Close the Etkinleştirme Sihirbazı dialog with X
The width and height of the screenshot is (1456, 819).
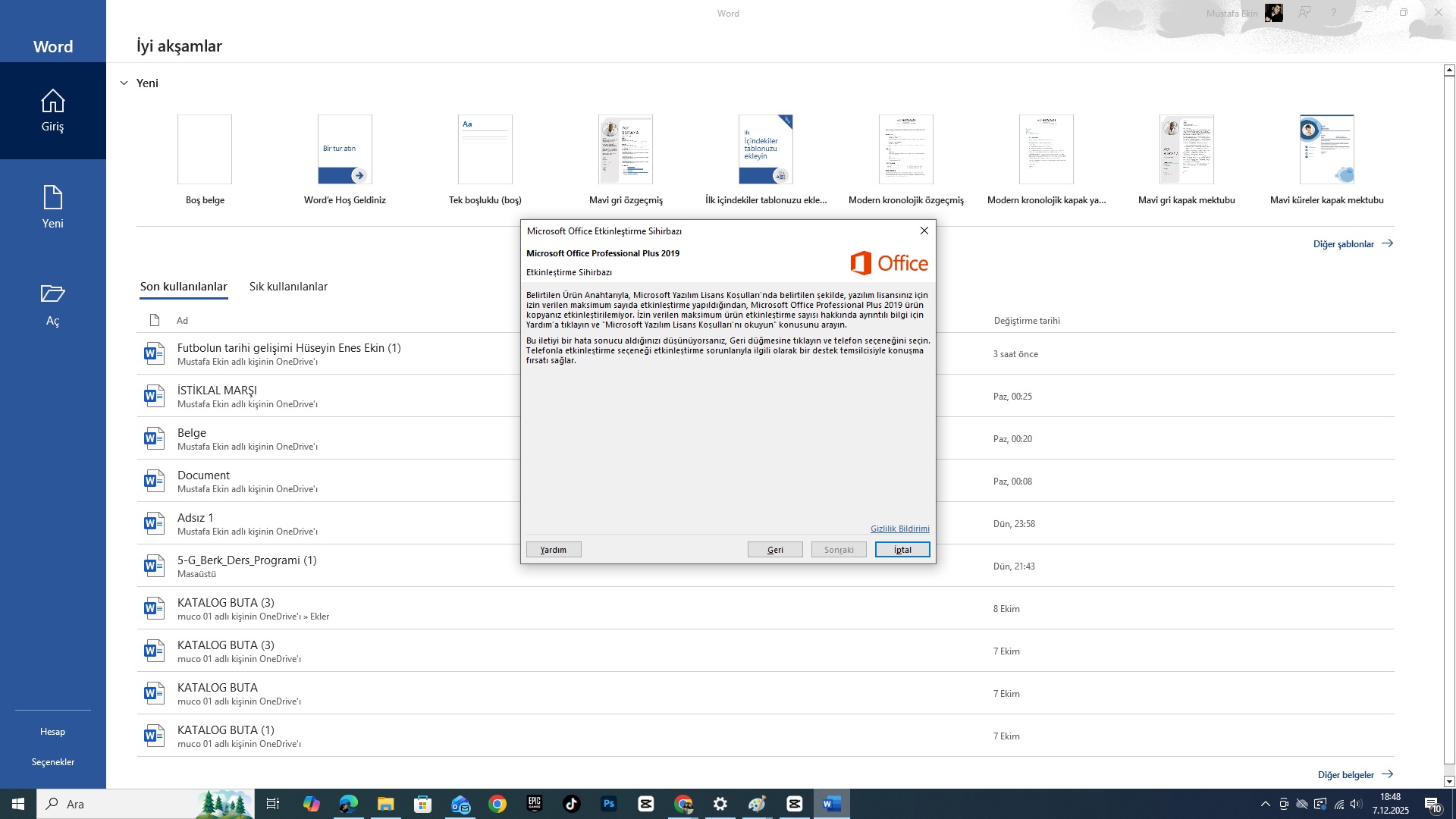point(924,231)
